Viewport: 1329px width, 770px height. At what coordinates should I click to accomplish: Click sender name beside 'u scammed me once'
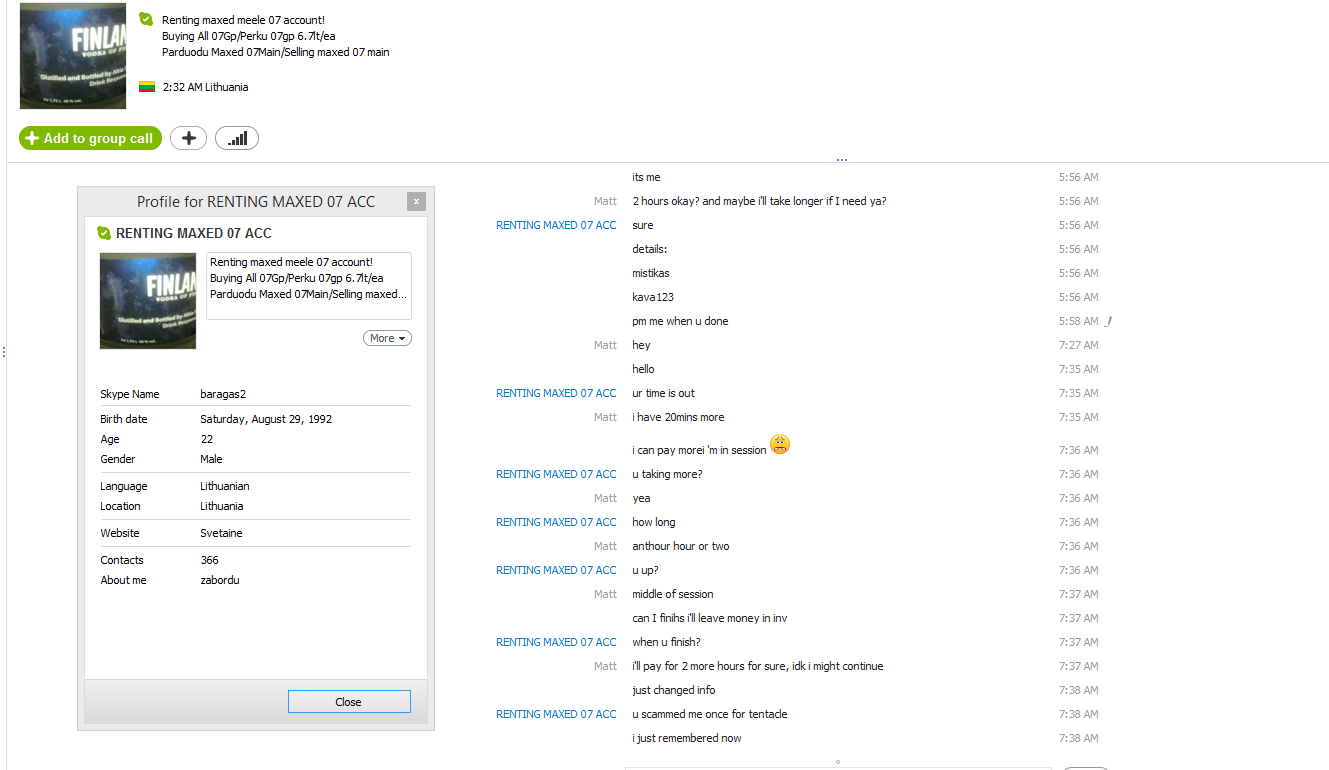(x=556, y=714)
